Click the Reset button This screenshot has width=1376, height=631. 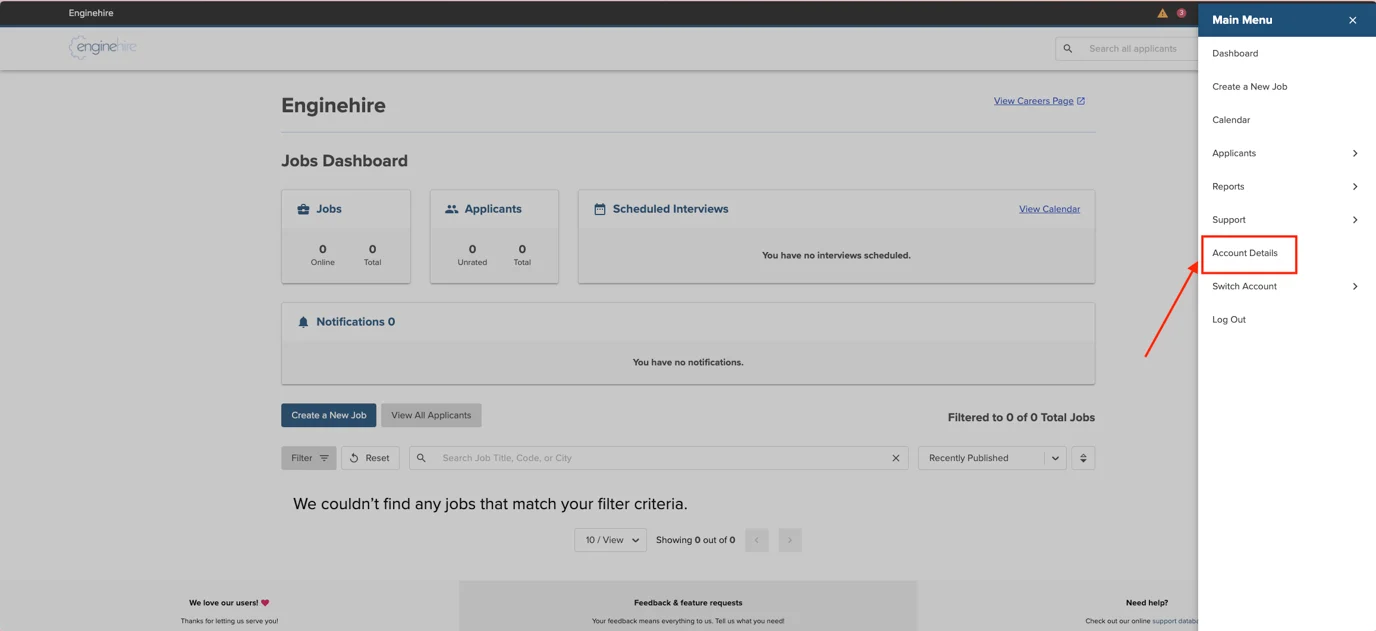pyautogui.click(x=370, y=458)
